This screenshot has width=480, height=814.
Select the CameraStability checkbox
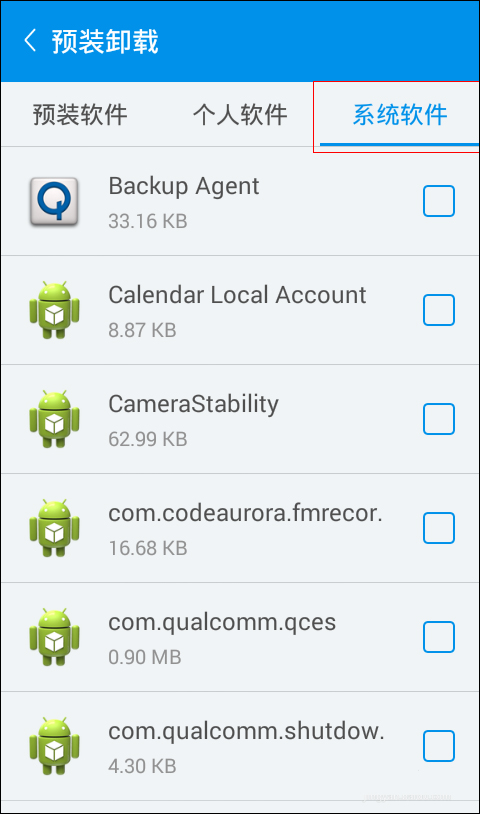point(439,419)
